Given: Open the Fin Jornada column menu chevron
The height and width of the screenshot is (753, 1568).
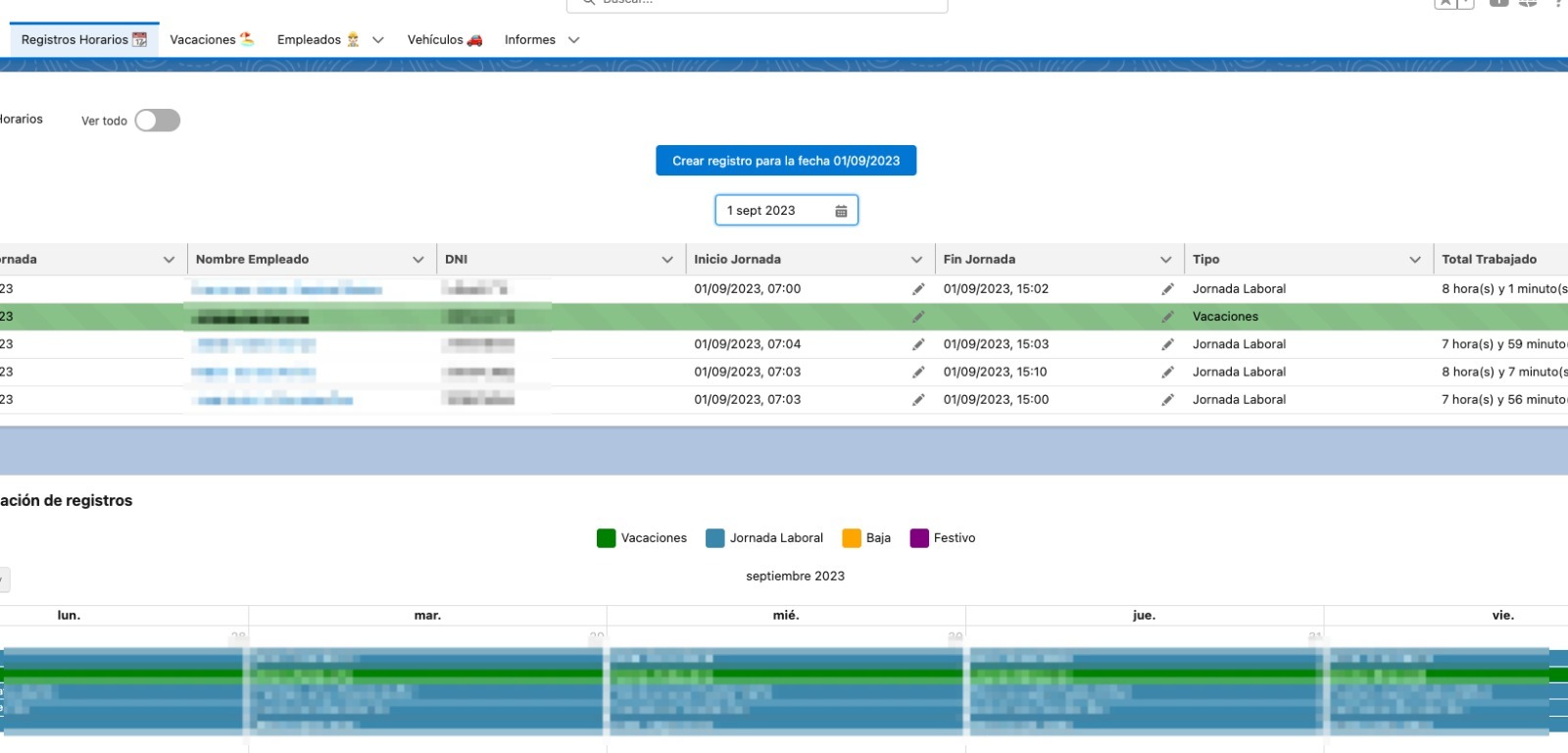Looking at the screenshot, I should [1166, 260].
